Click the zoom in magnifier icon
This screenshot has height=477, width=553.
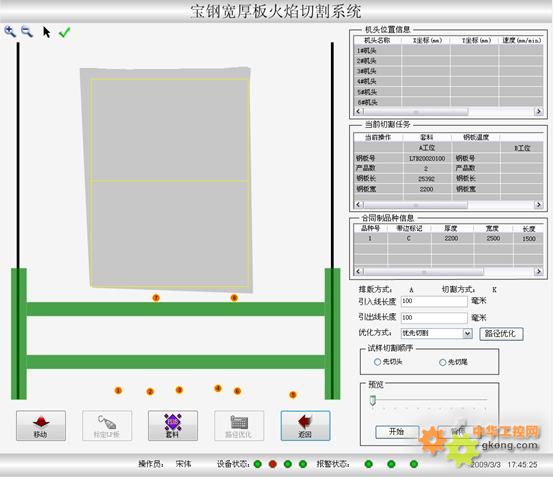(x=10, y=32)
